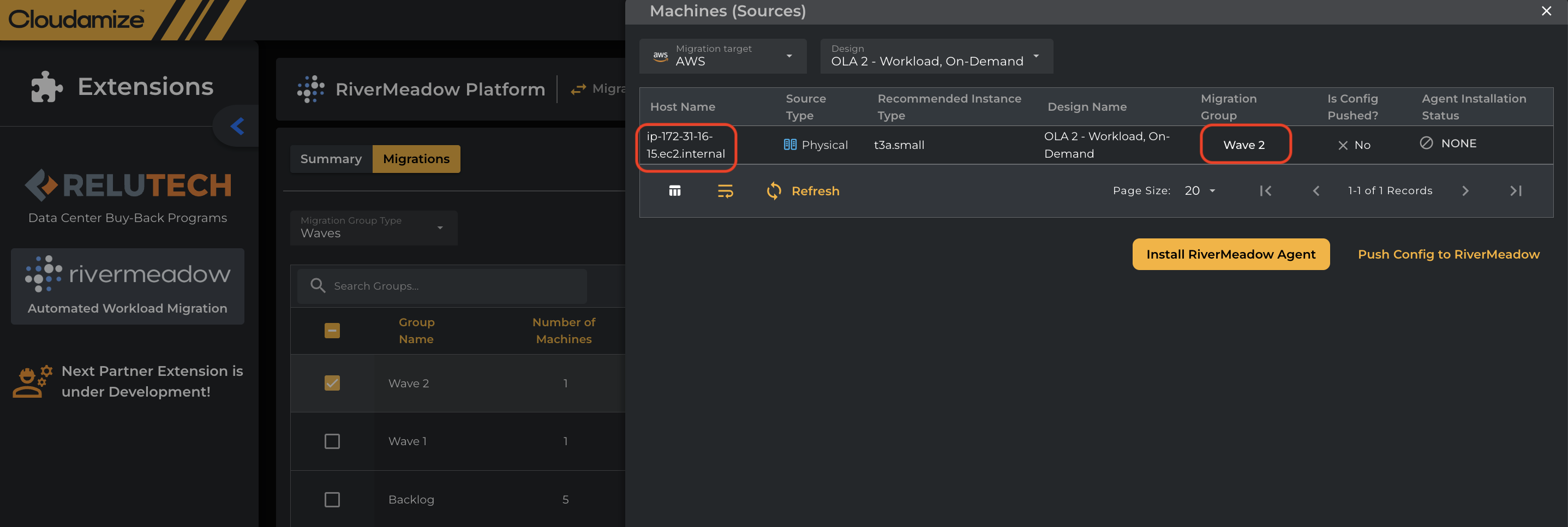
Task: Click the Wave 2 migration group cell
Action: click(x=1243, y=145)
